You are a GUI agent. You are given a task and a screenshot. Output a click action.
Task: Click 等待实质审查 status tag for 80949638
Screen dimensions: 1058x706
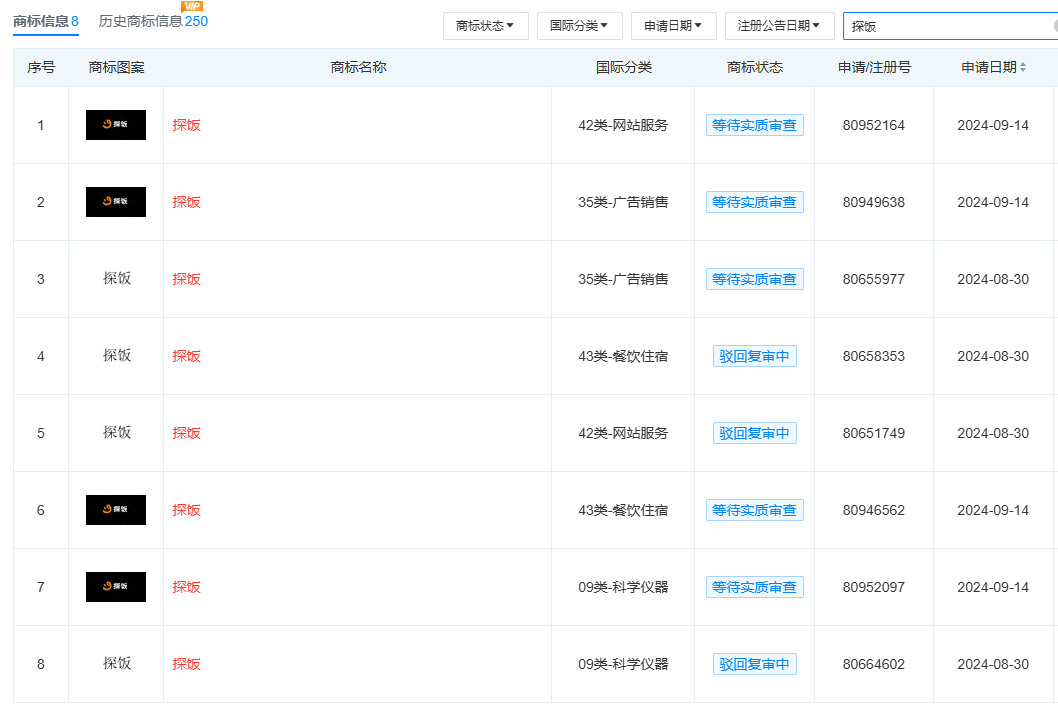coord(754,202)
